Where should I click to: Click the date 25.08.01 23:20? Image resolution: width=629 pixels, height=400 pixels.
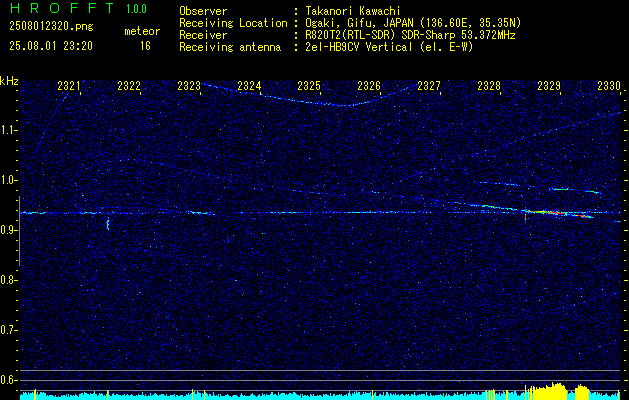tap(51, 46)
